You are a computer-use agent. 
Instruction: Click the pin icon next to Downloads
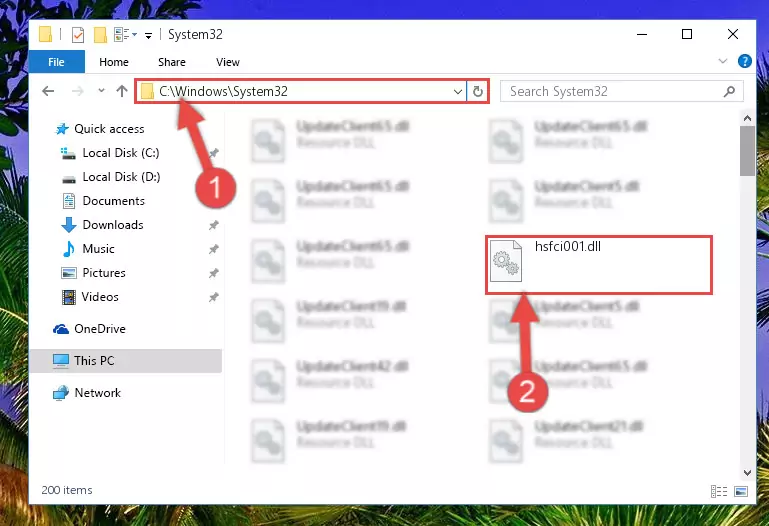point(213,225)
